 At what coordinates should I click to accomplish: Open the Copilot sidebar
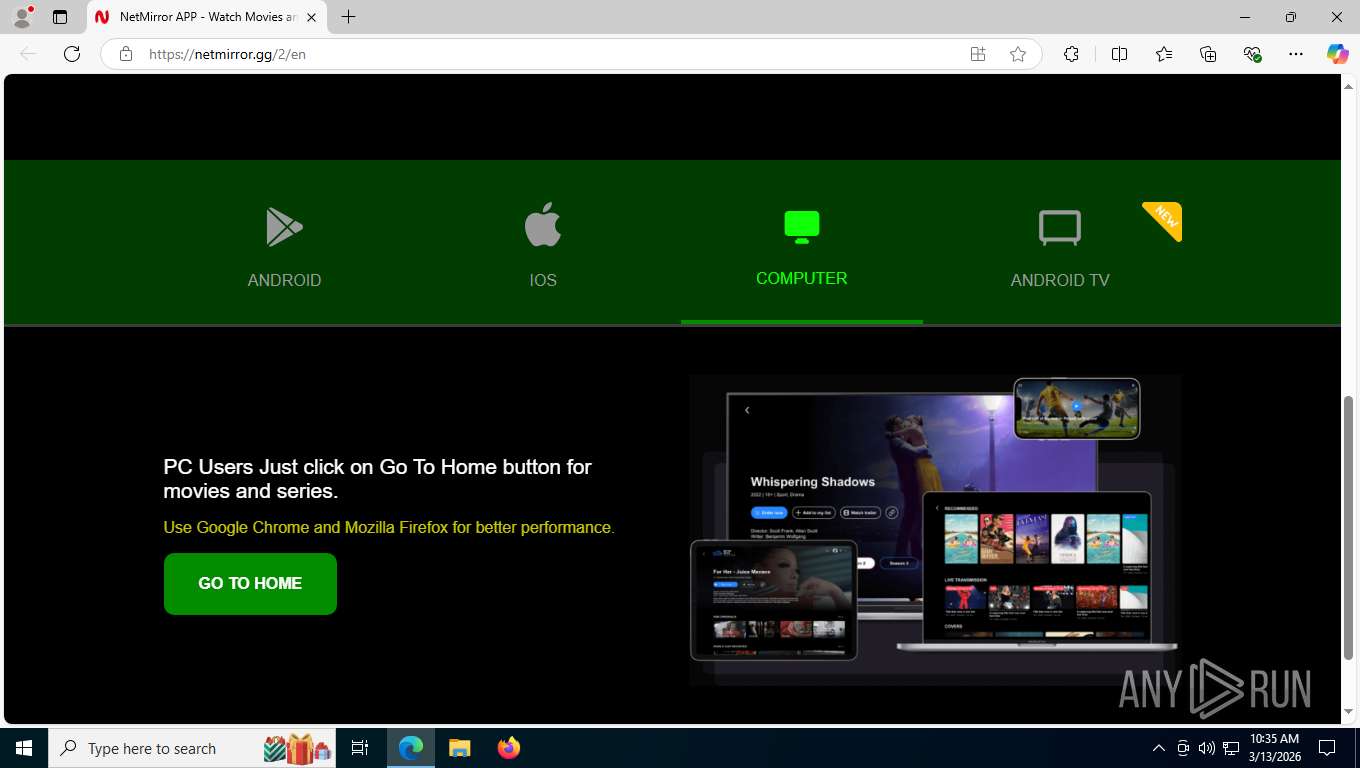[1338, 54]
